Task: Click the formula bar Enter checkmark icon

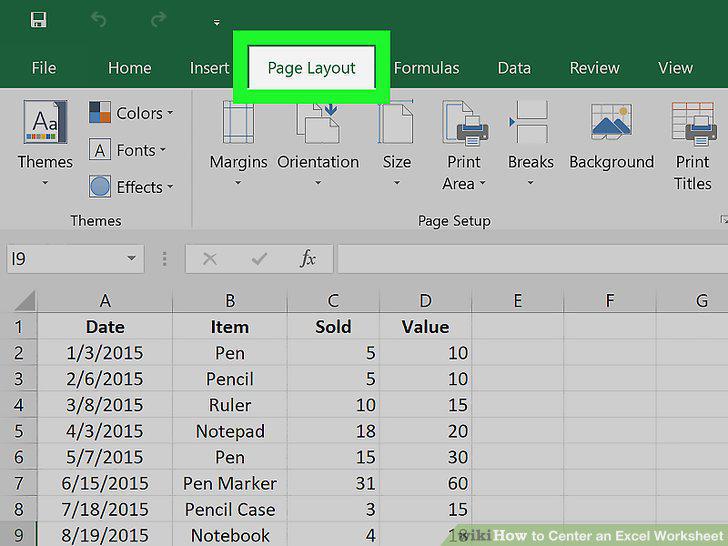Action: 259,259
